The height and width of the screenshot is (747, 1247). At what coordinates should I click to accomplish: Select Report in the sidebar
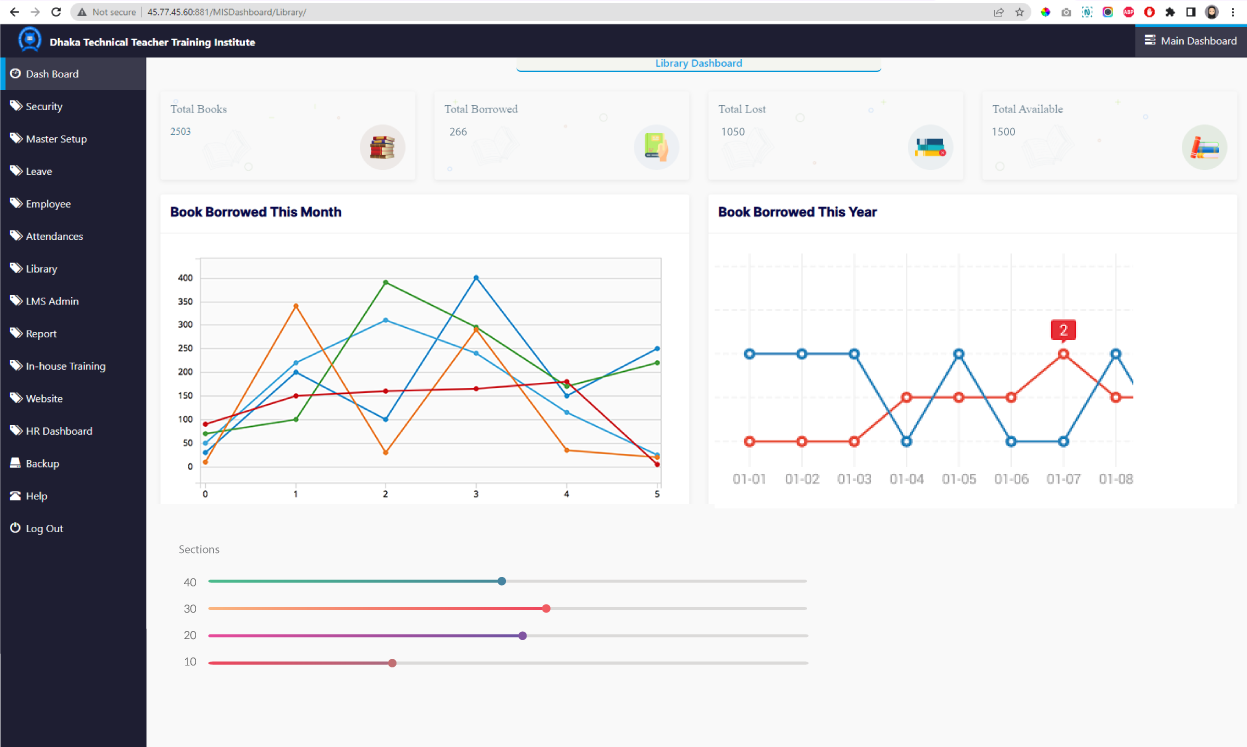(x=41, y=334)
